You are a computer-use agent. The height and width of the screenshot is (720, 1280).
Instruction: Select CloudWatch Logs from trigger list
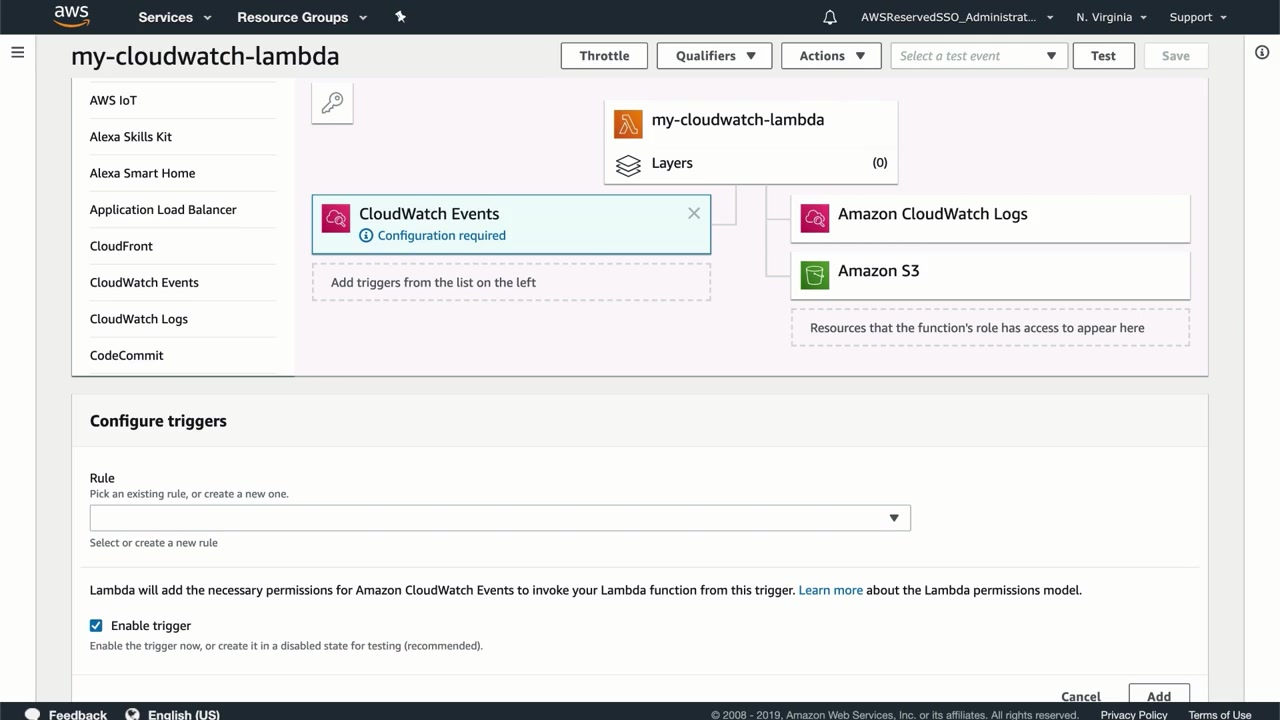click(139, 319)
